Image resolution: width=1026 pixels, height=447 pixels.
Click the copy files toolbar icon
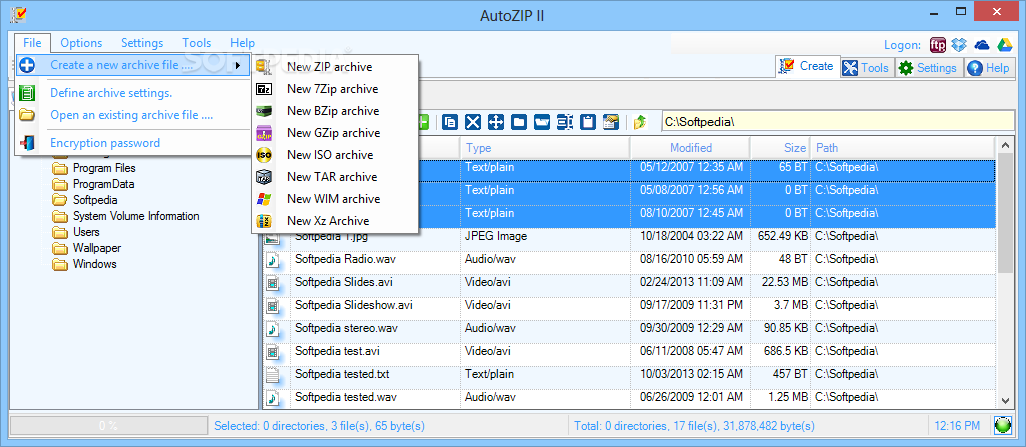pos(450,122)
